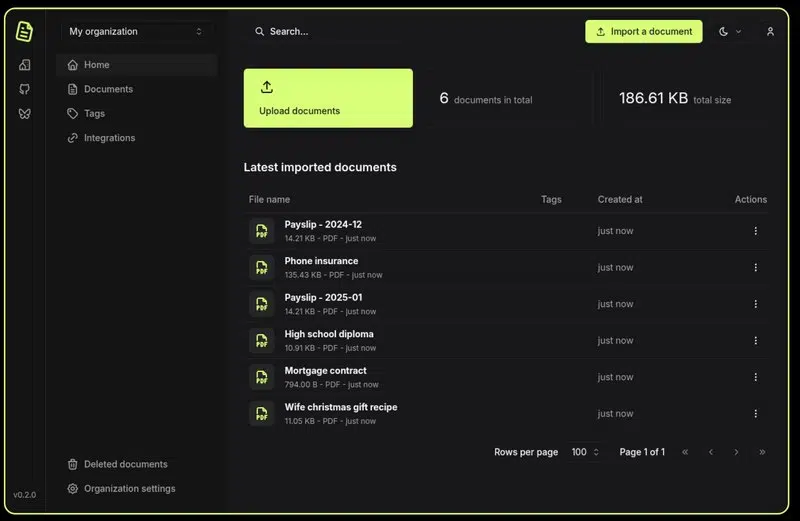Image resolution: width=800 pixels, height=521 pixels.
Task: Go to Home in the sidebar
Action: click(x=137, y=65)
